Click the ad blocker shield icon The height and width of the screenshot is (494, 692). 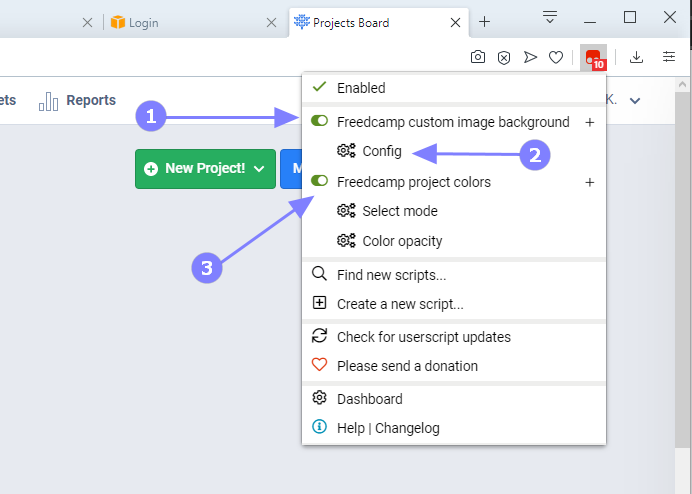[504, 57]
